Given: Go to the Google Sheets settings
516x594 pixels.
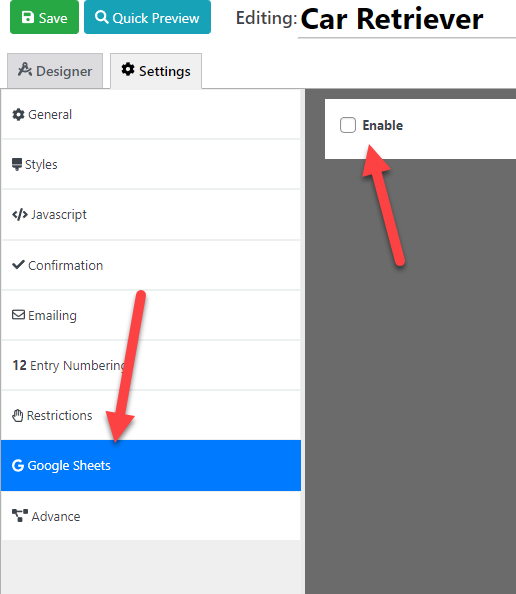Looking at the screenshot, I should pyautogui.click(x=151, y=465).
